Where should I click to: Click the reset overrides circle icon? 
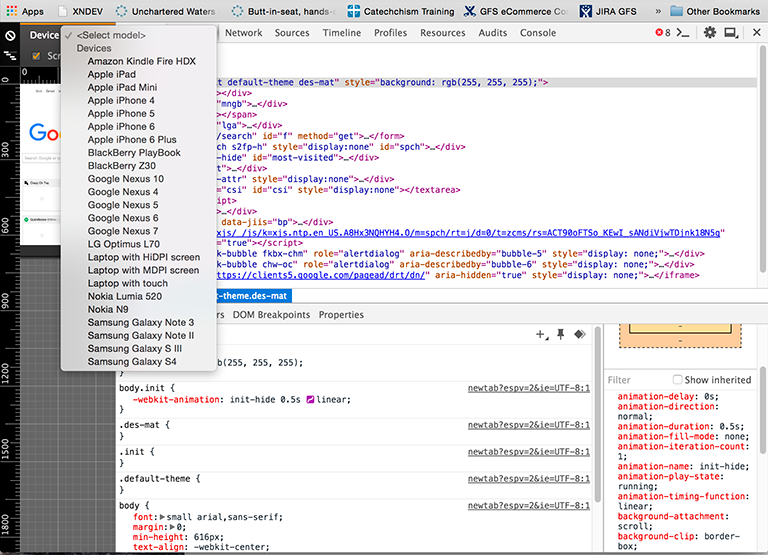(x=10, y=35)
